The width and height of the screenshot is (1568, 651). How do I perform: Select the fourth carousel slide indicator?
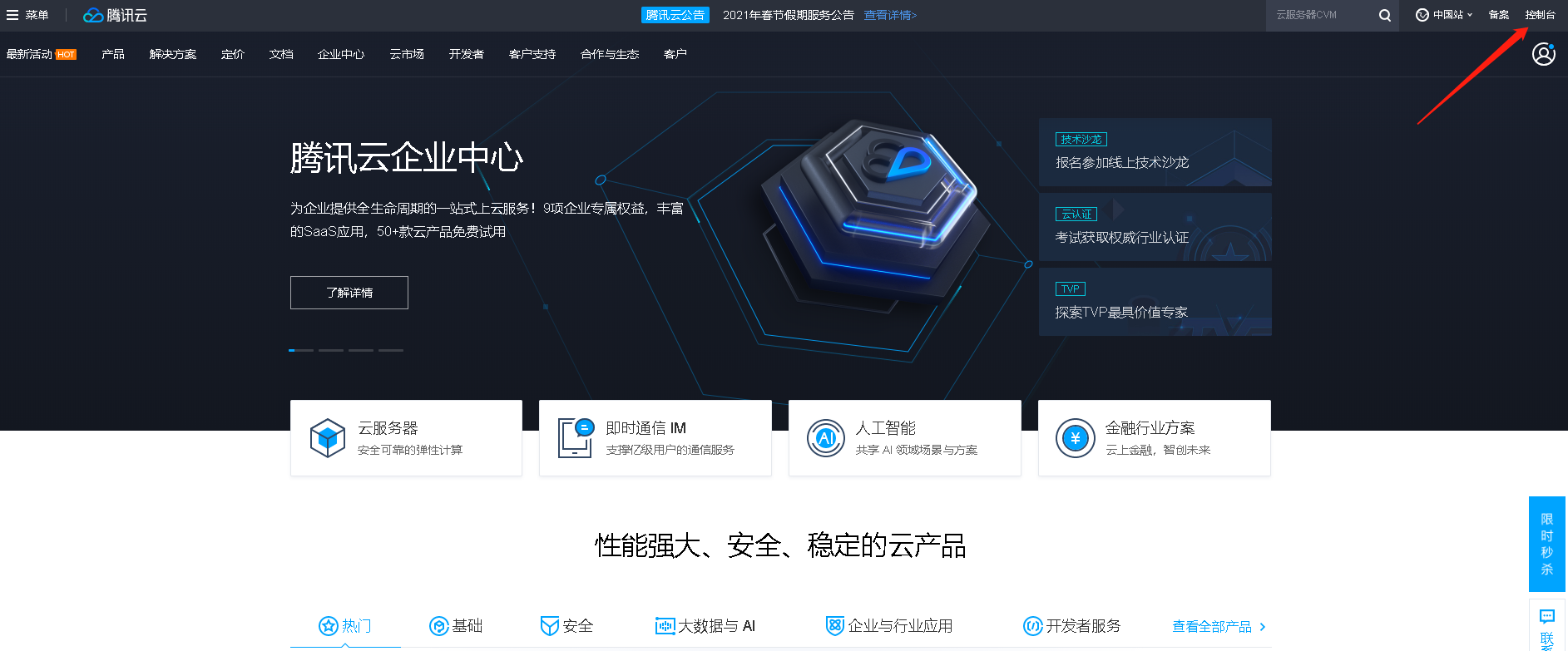(391, 350)
